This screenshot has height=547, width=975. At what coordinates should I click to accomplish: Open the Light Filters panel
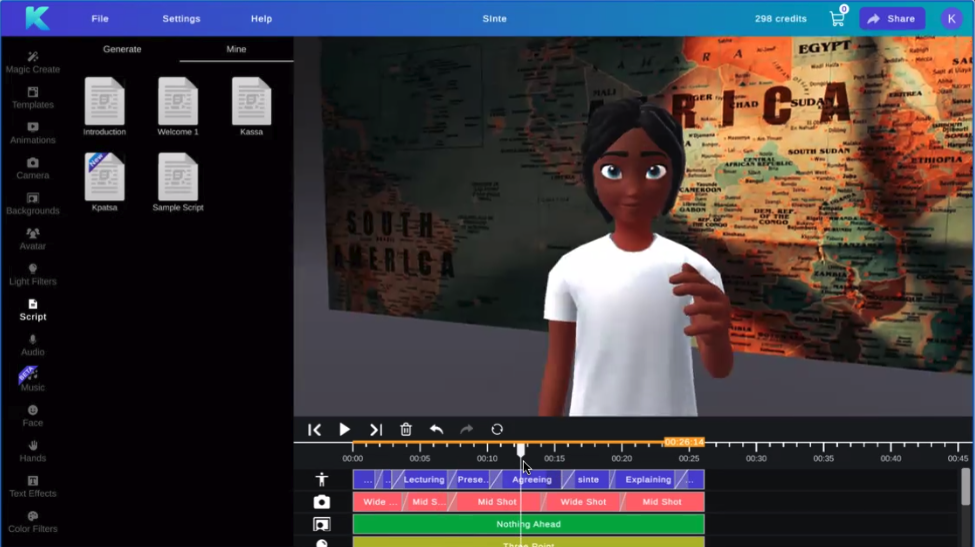coord(32,274)
